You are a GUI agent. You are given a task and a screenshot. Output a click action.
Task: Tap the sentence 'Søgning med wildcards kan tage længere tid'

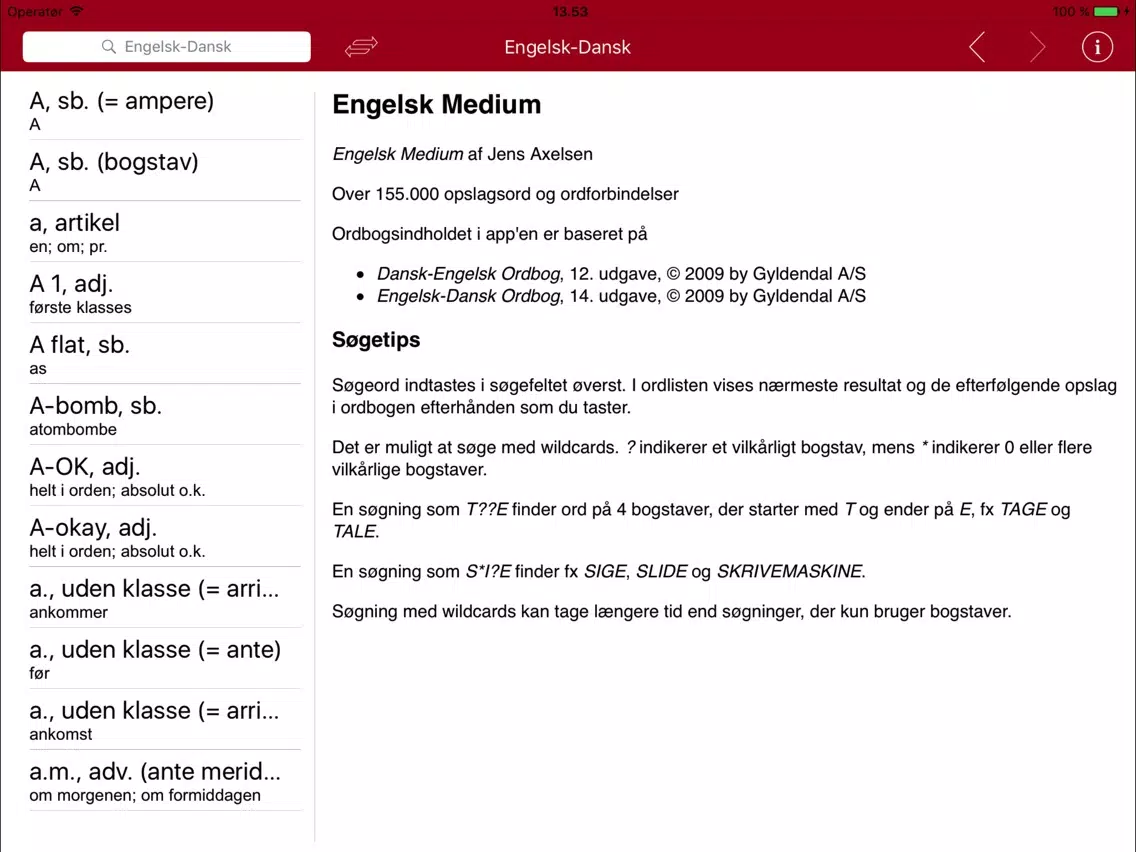(672, 611)
